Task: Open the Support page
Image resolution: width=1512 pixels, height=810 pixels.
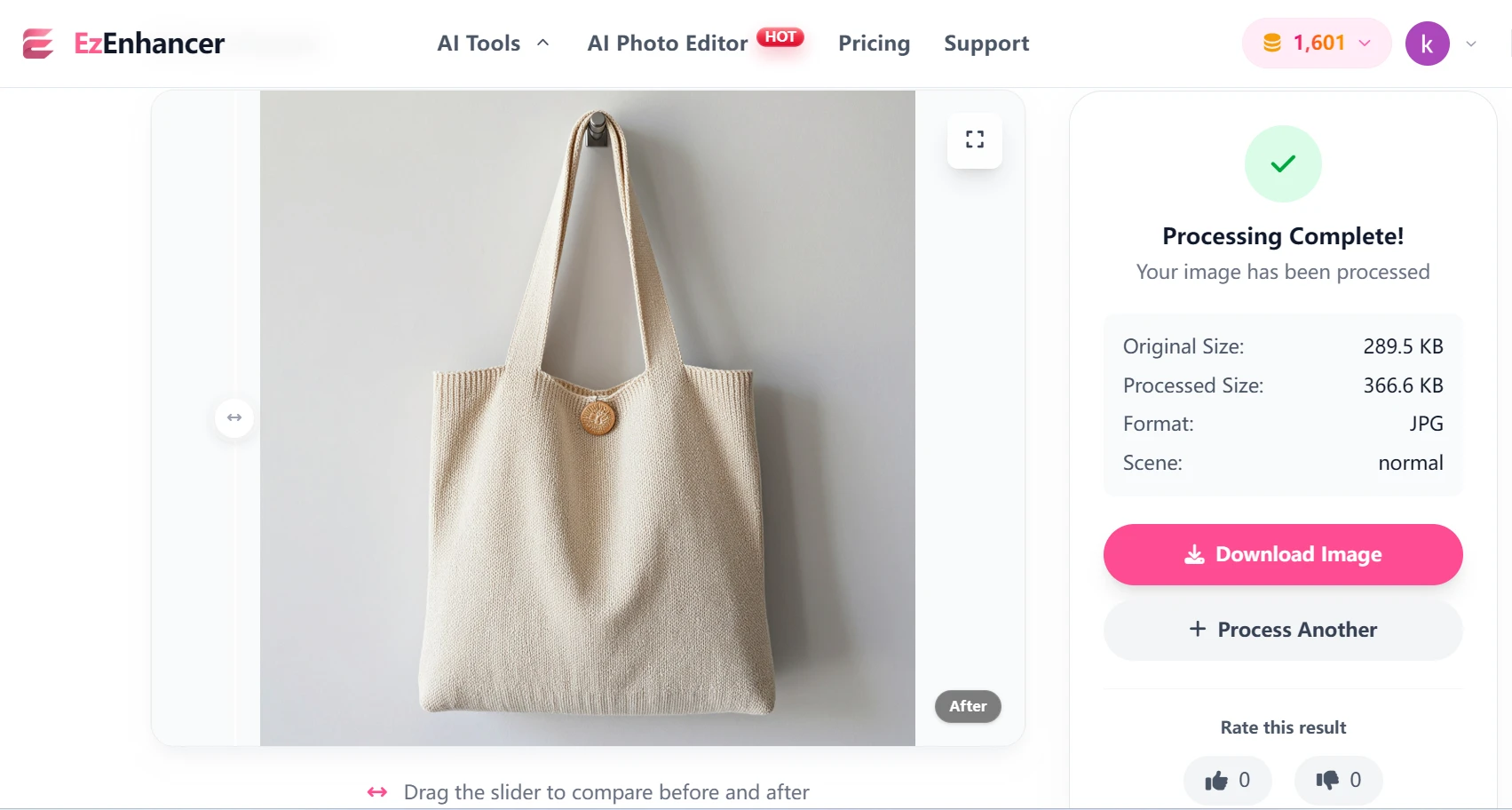Action: (x=986, y=44)
